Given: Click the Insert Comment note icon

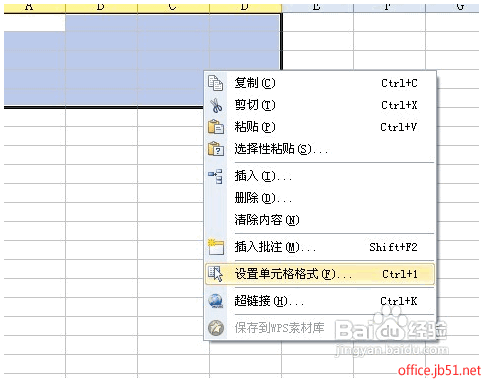Looking at the screenshot, I should tap(216, 247).
